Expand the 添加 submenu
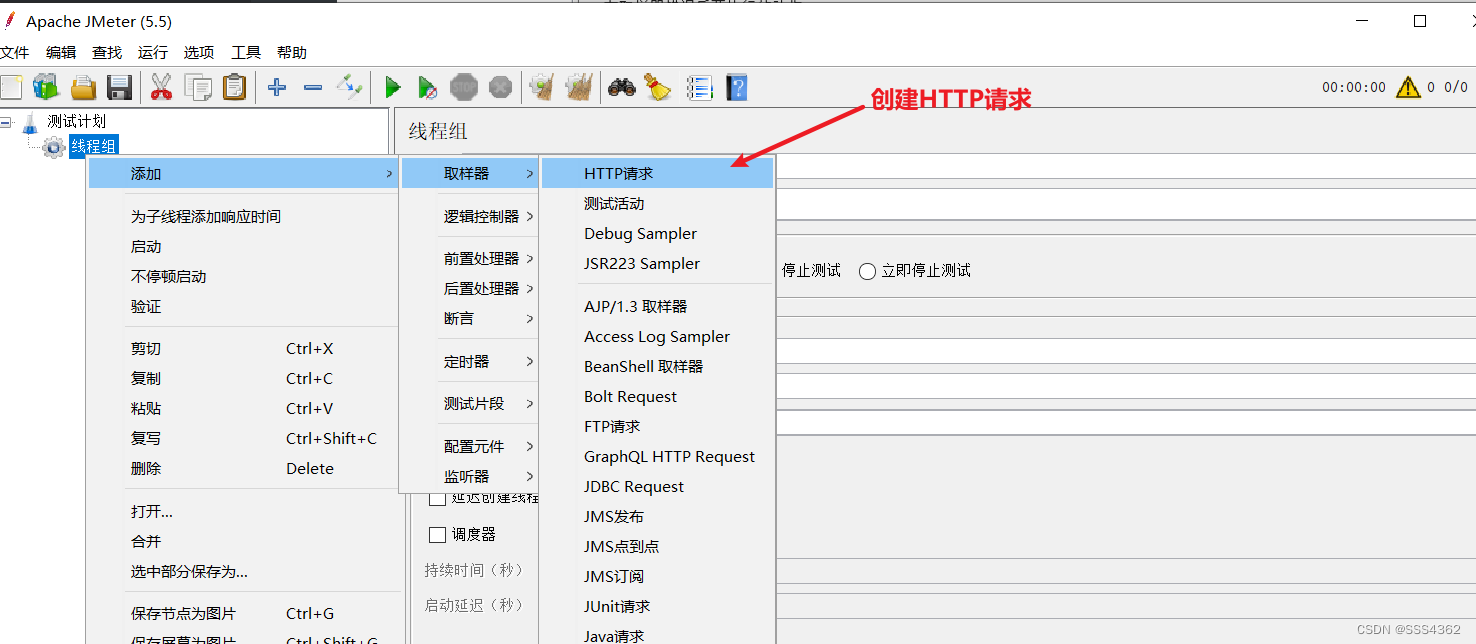The width and height of the screenshot is (1476, 644). click(243, 173)
